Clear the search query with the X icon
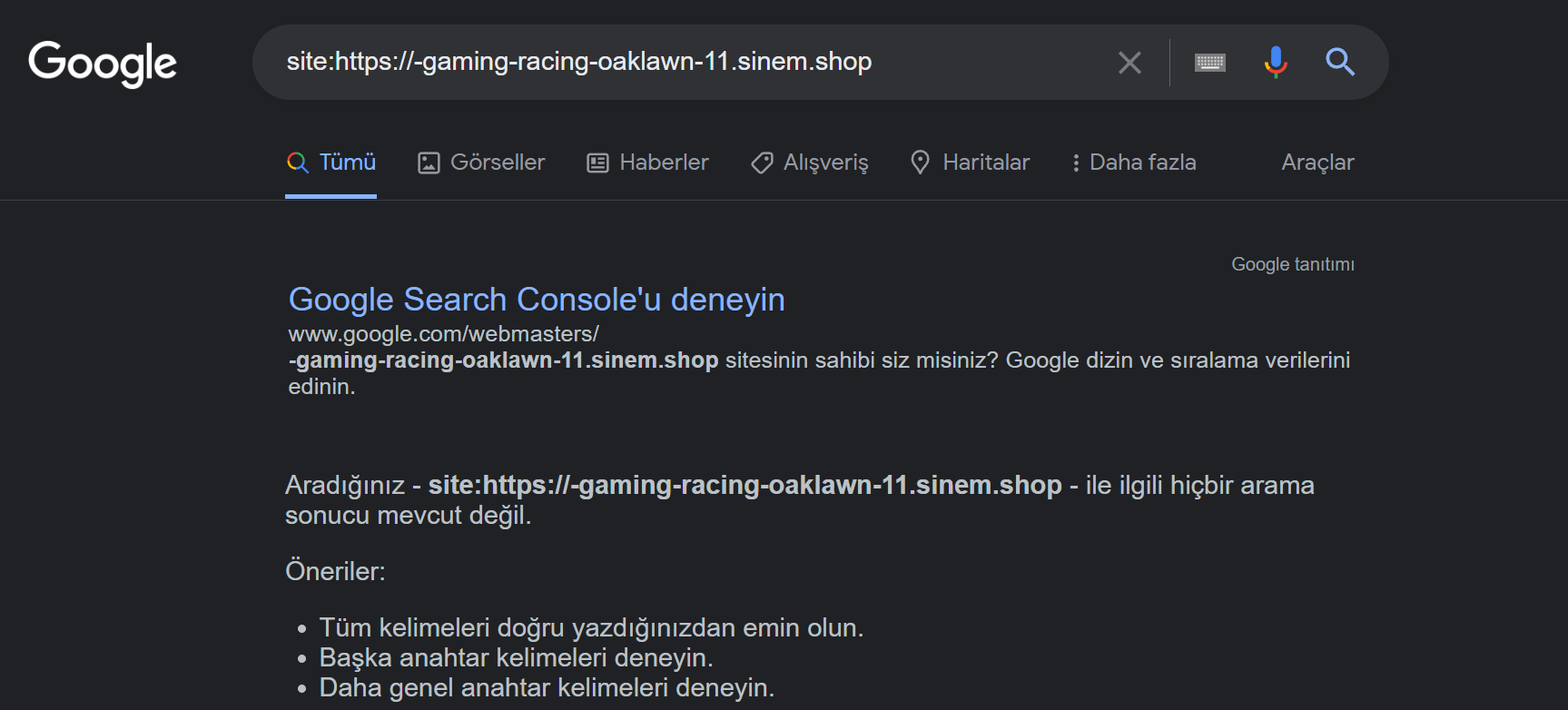This screenshot has width=1568, height=710. [1129, 63]
